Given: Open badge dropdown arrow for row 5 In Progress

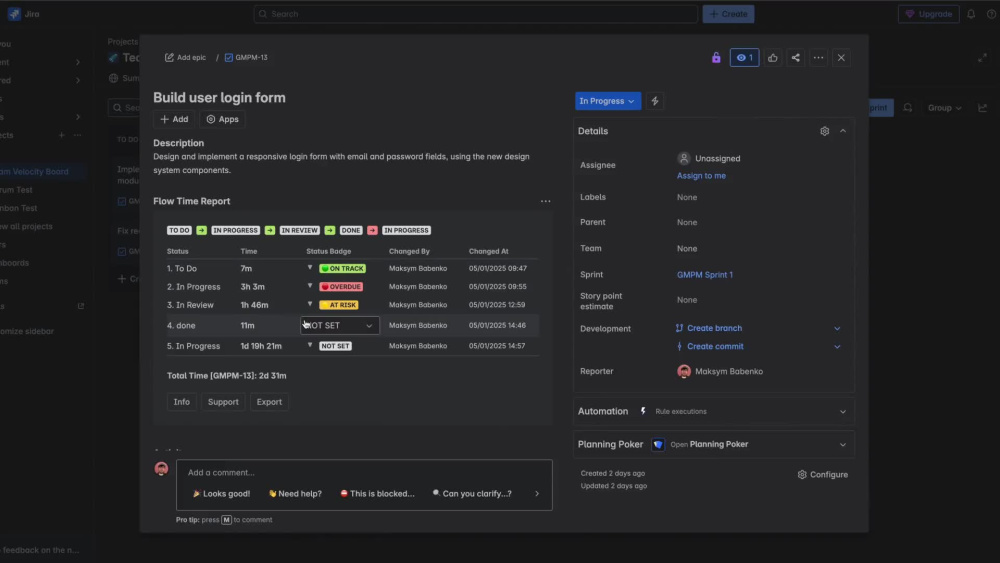Looking at the screenshot, I should [310, 345].
